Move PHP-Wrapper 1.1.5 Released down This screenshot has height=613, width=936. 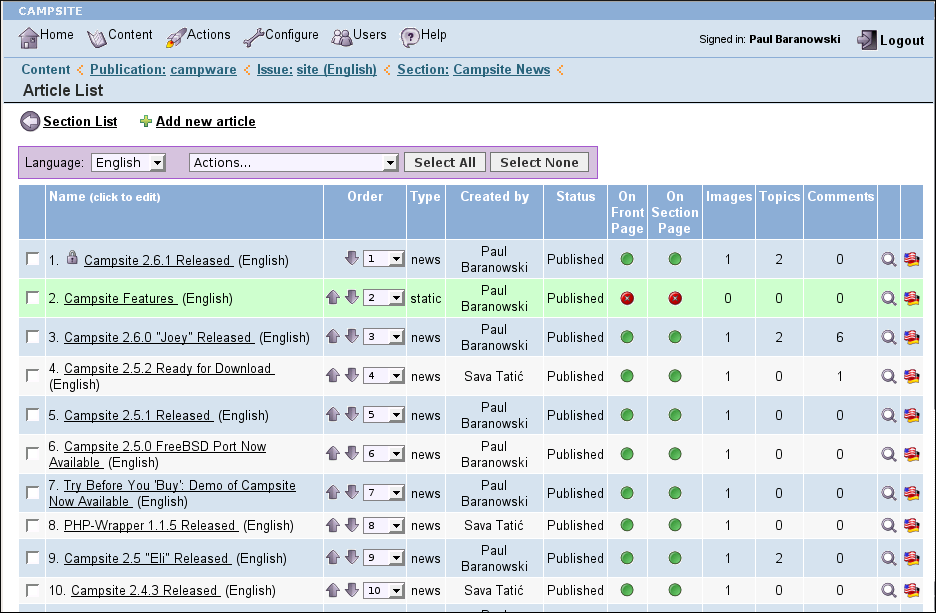coord(352,525)
